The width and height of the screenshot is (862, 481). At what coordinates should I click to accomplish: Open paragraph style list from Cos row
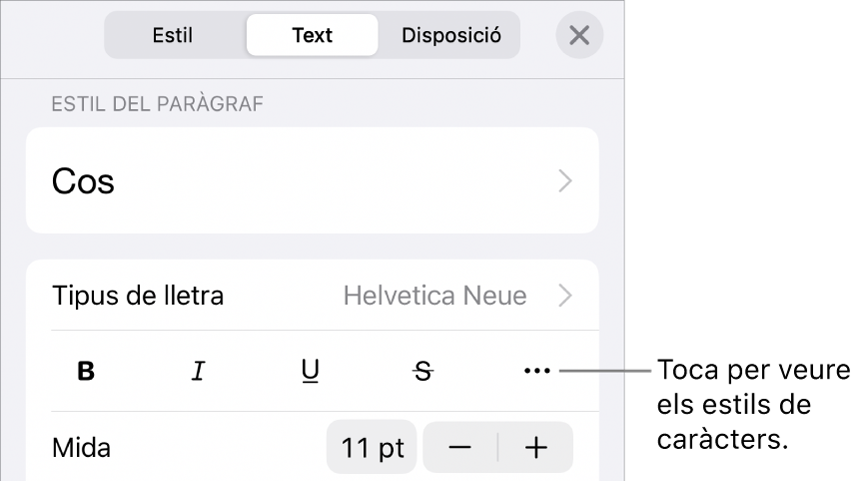(312, 181)
